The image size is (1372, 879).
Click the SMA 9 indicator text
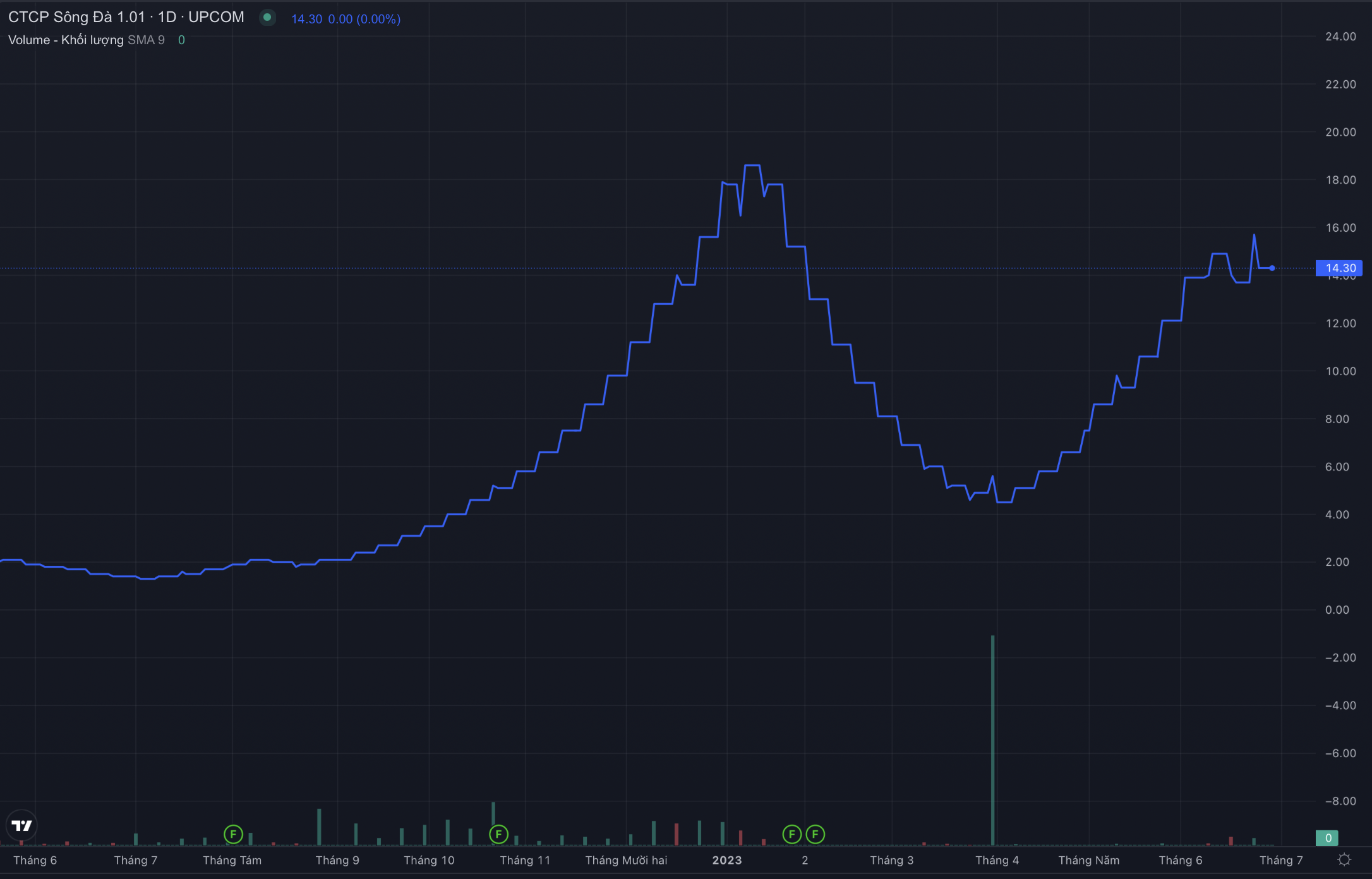(146, 40)
